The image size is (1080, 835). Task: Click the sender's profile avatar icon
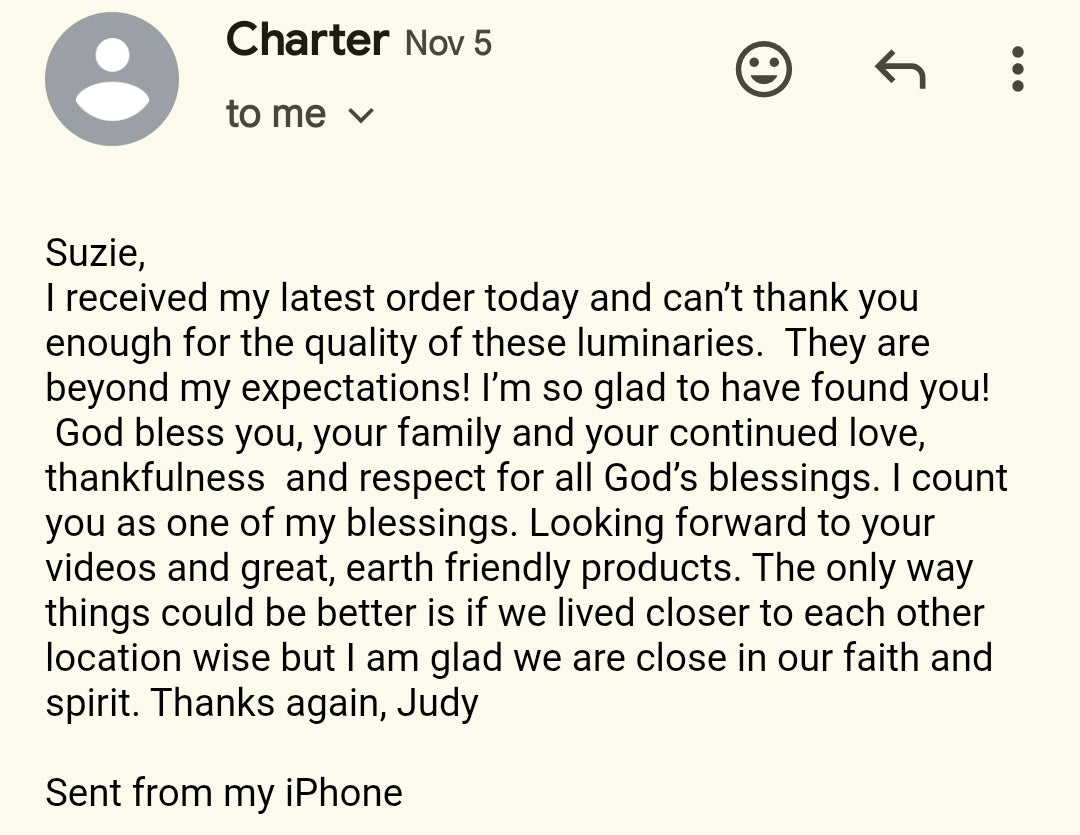(112, 80)
